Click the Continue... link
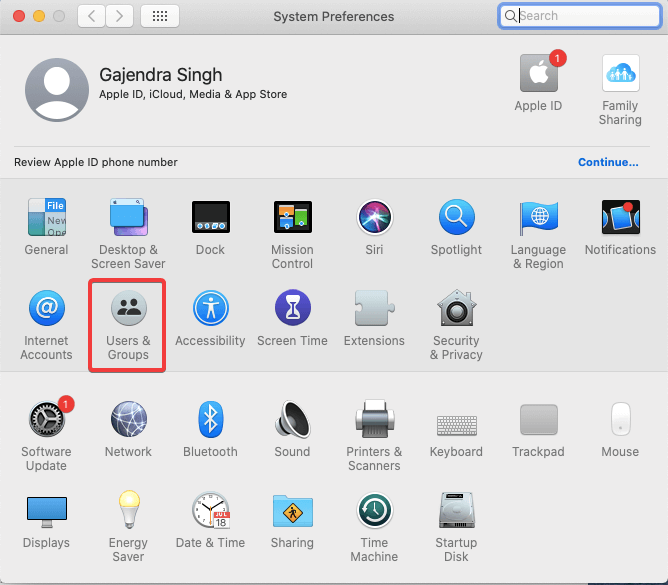 click(608, 162)
